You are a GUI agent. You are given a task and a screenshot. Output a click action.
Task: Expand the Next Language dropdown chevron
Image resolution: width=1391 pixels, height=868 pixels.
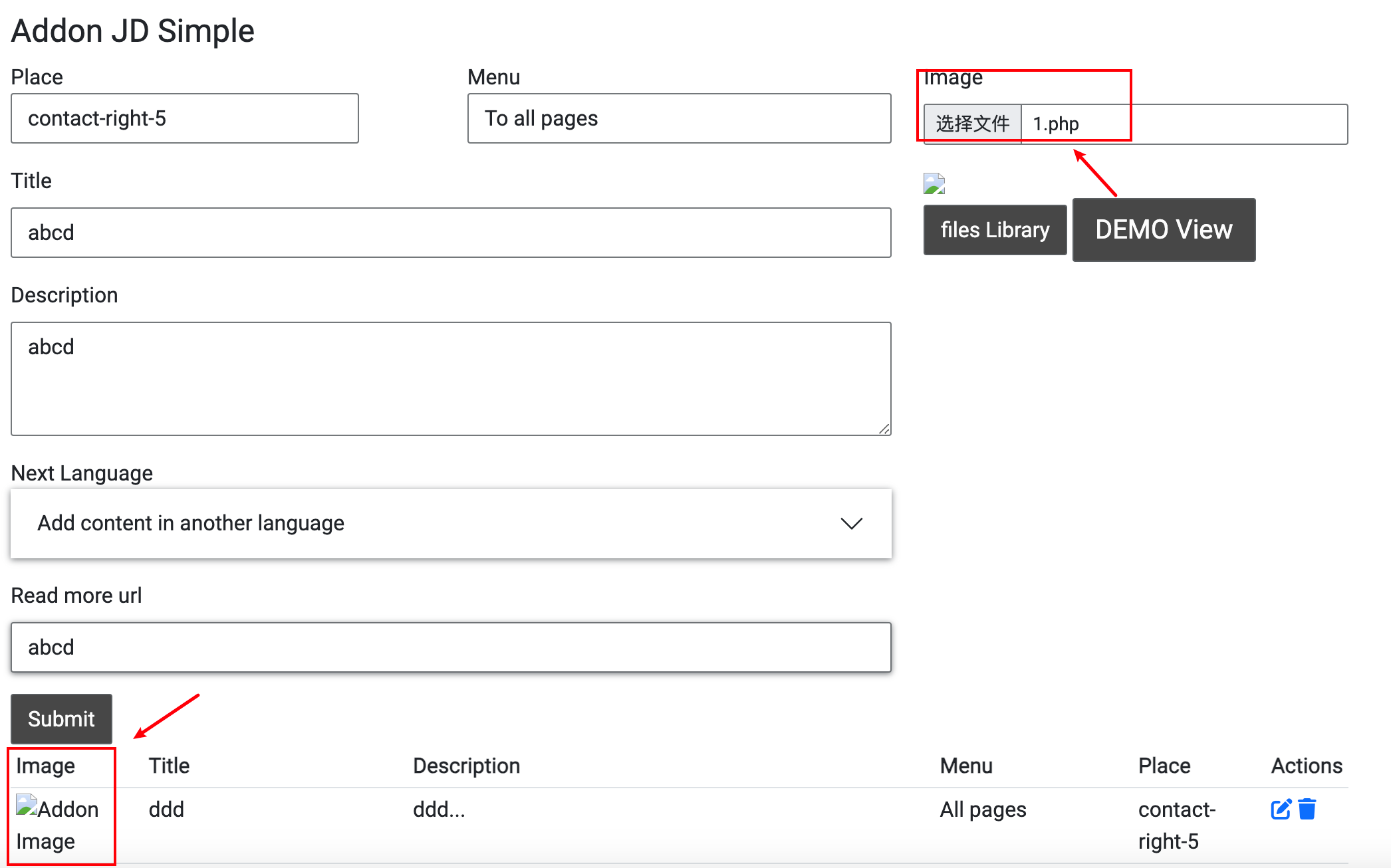(851, 524)
